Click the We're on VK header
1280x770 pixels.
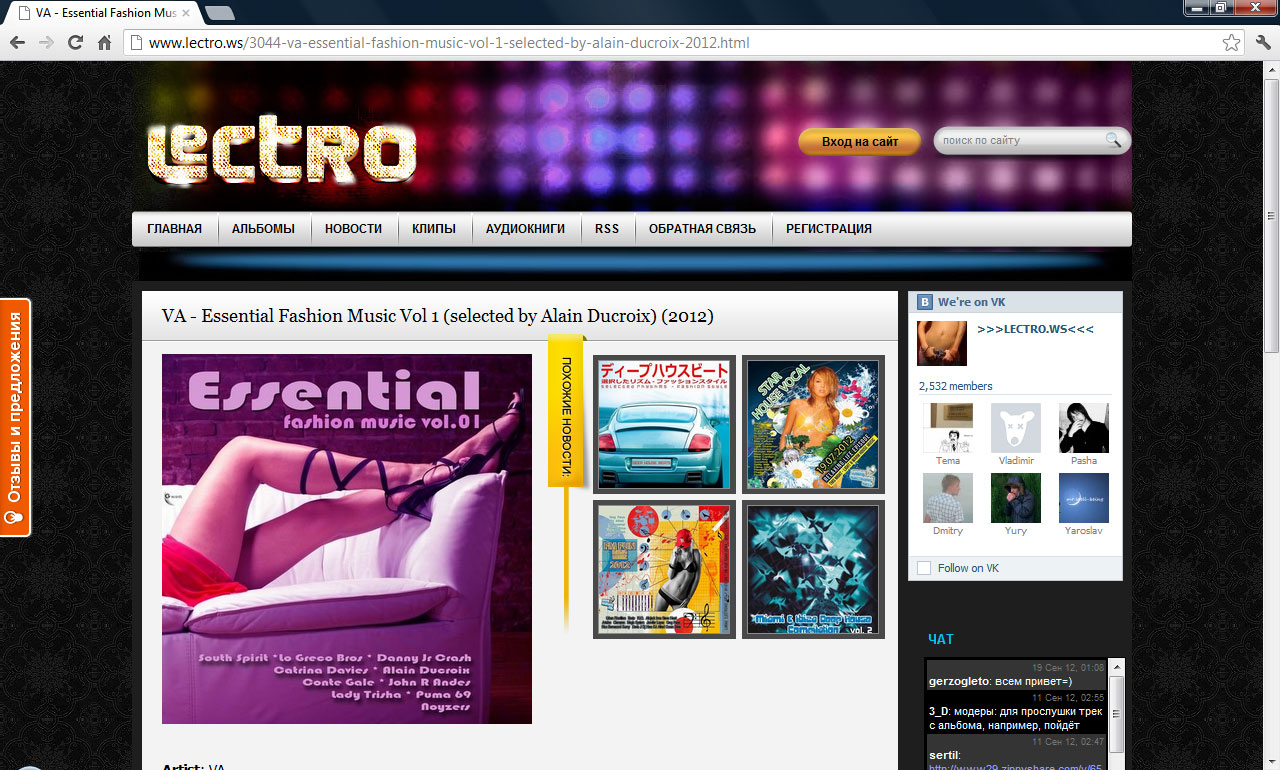(x=970, y=302)
